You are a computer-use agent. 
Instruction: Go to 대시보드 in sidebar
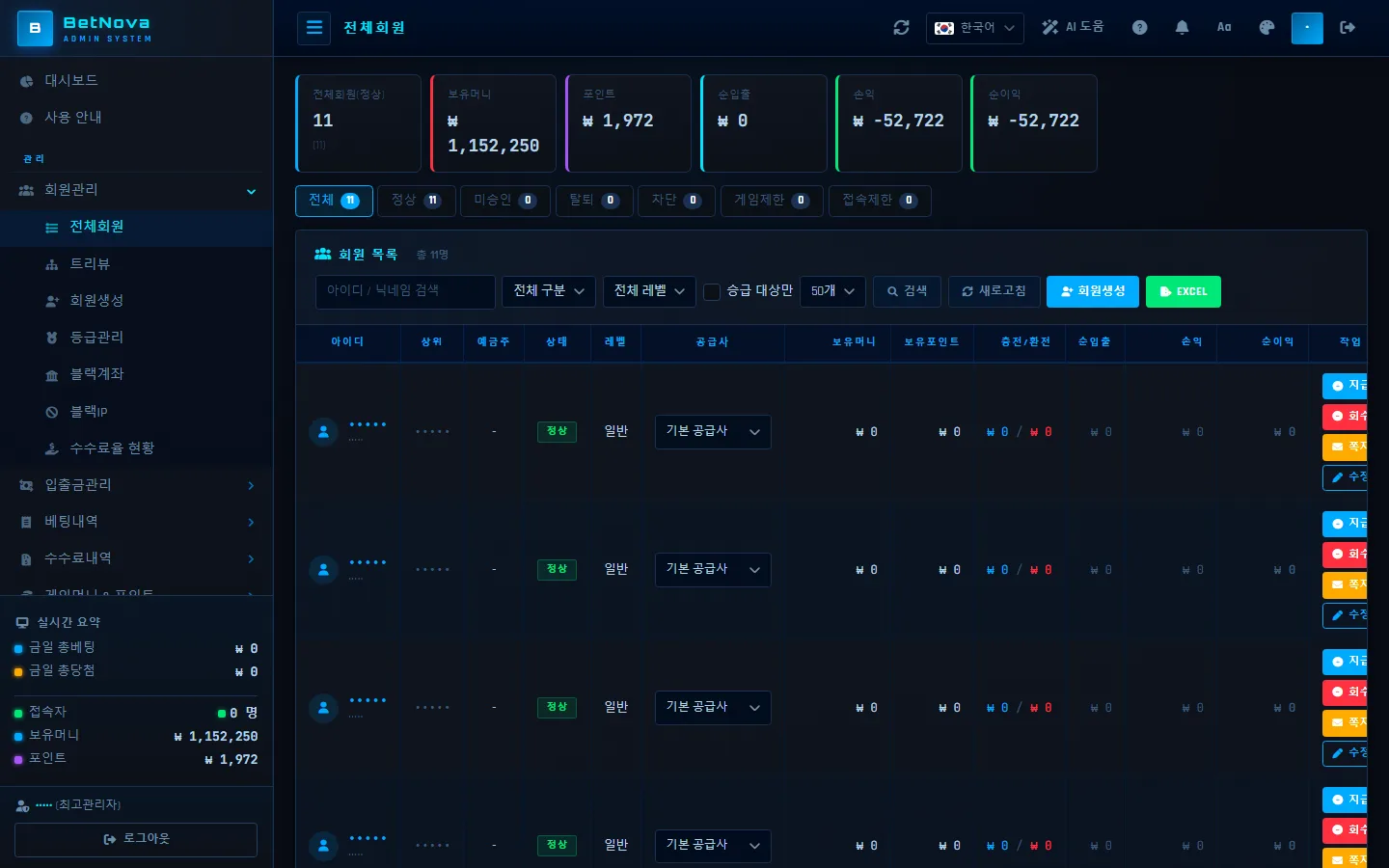(x=136, y=81)
